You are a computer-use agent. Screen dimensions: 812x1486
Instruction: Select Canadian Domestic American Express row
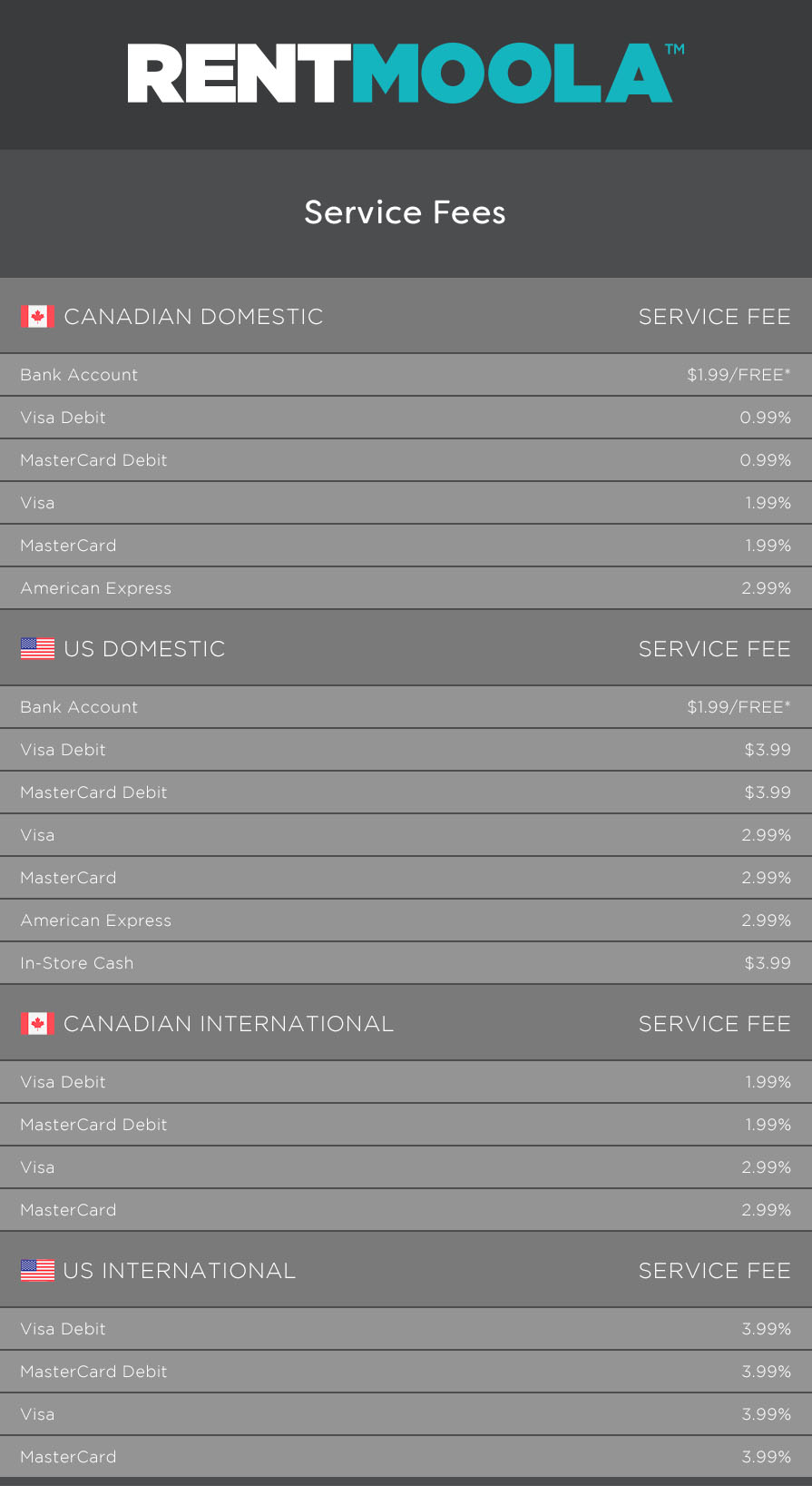[406, 588]
